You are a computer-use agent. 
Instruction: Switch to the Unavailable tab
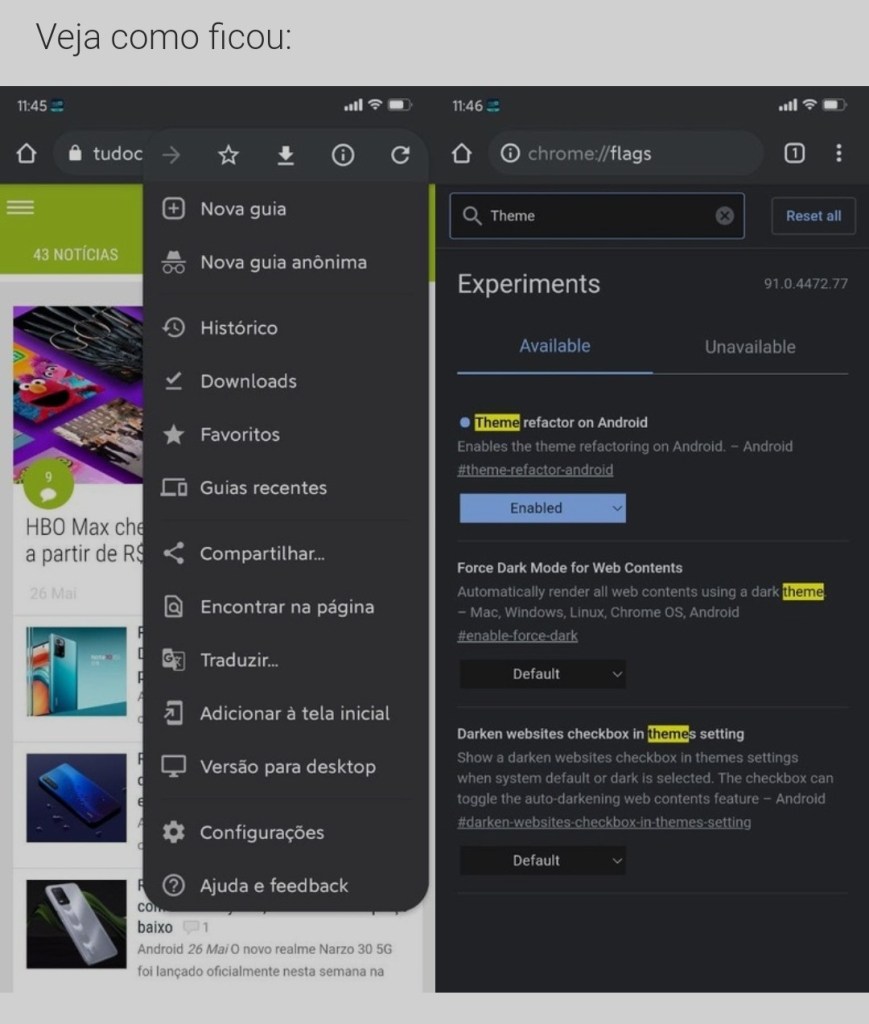(x=750, y=347)
